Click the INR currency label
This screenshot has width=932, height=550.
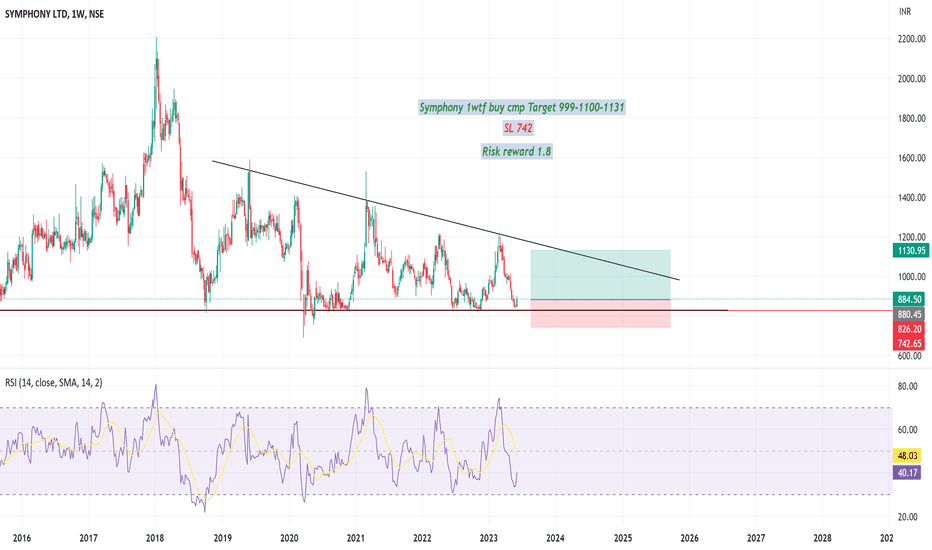905,11
